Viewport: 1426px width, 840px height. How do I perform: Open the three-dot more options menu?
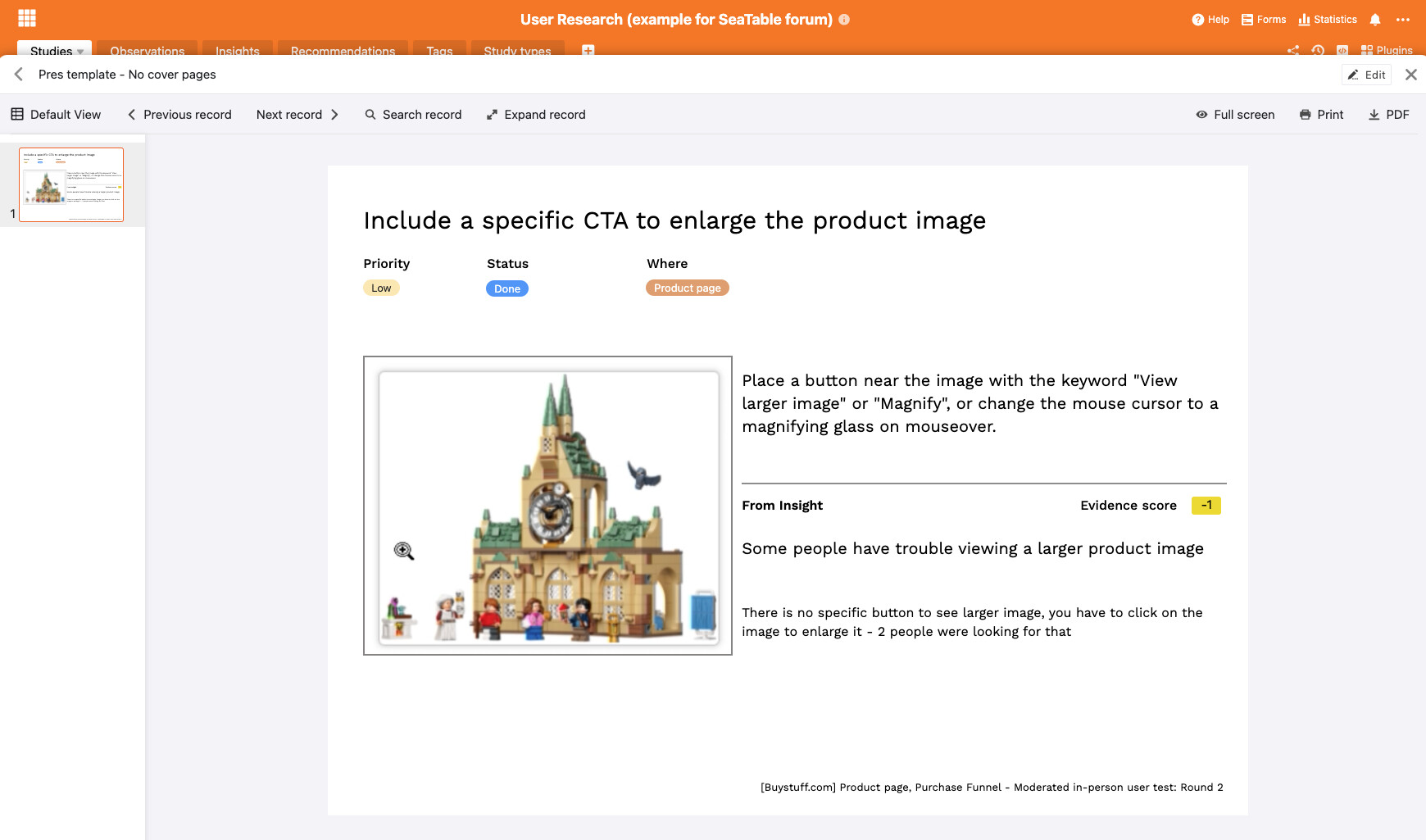point(1403,20)
